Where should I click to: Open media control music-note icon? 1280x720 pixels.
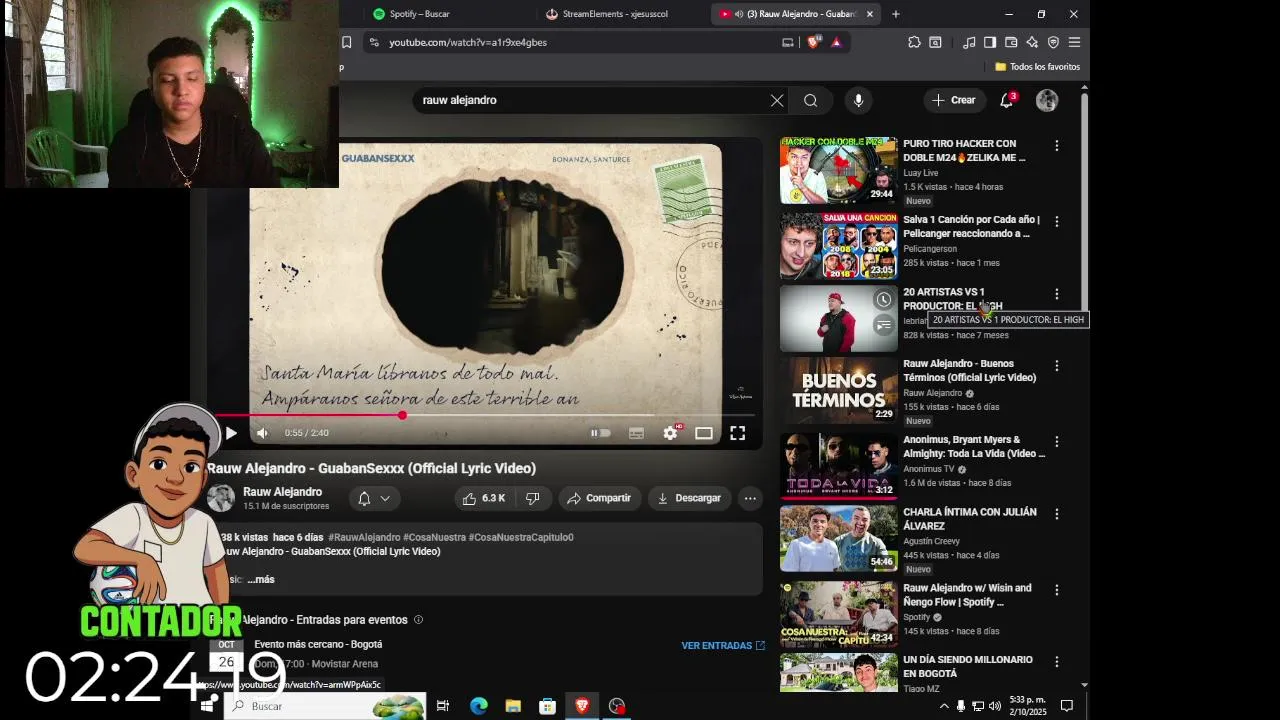969,42
